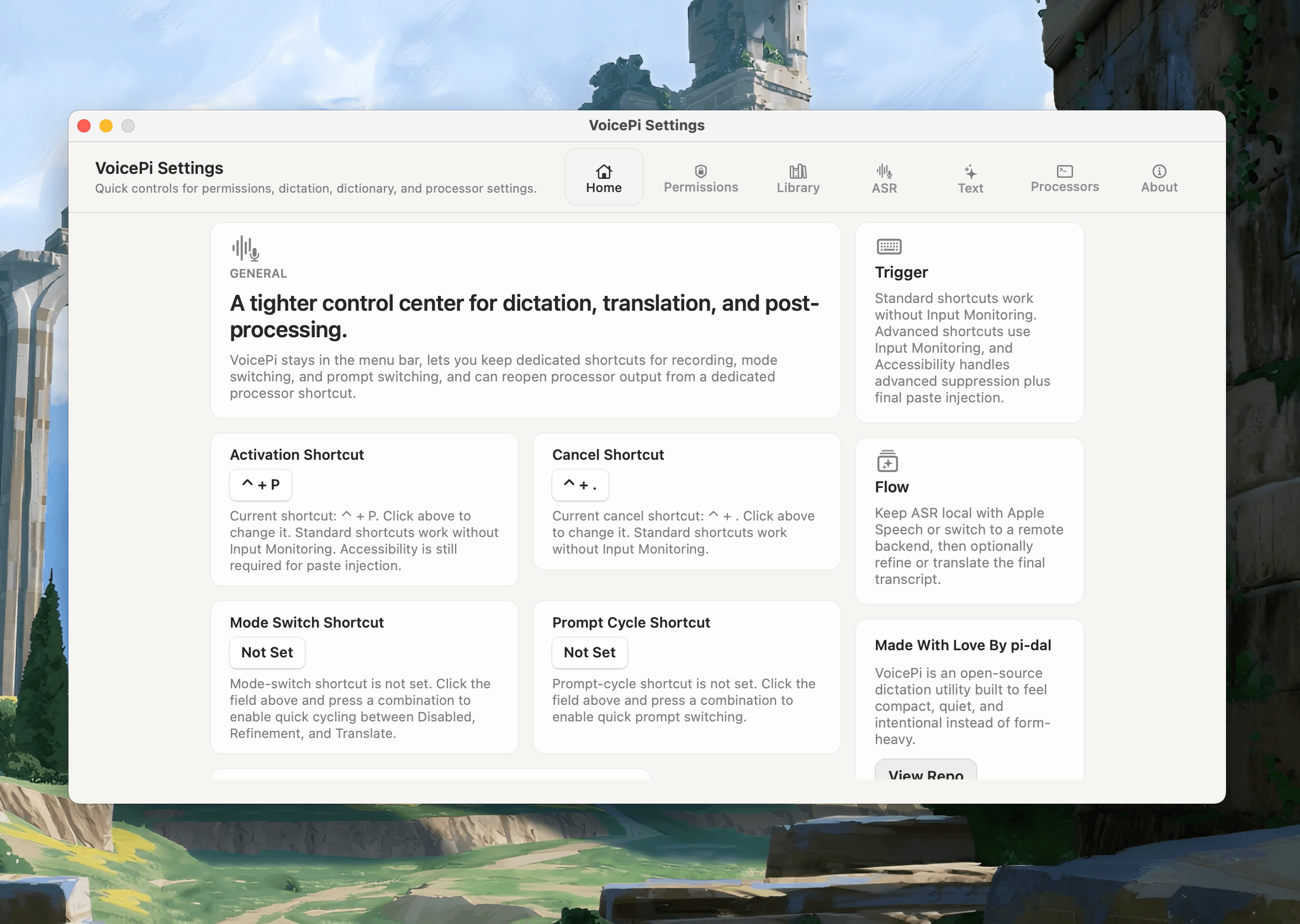Click the Flow card stack icon
The width and height of the screenshot is (1300, 924).
tap(887, 461)
